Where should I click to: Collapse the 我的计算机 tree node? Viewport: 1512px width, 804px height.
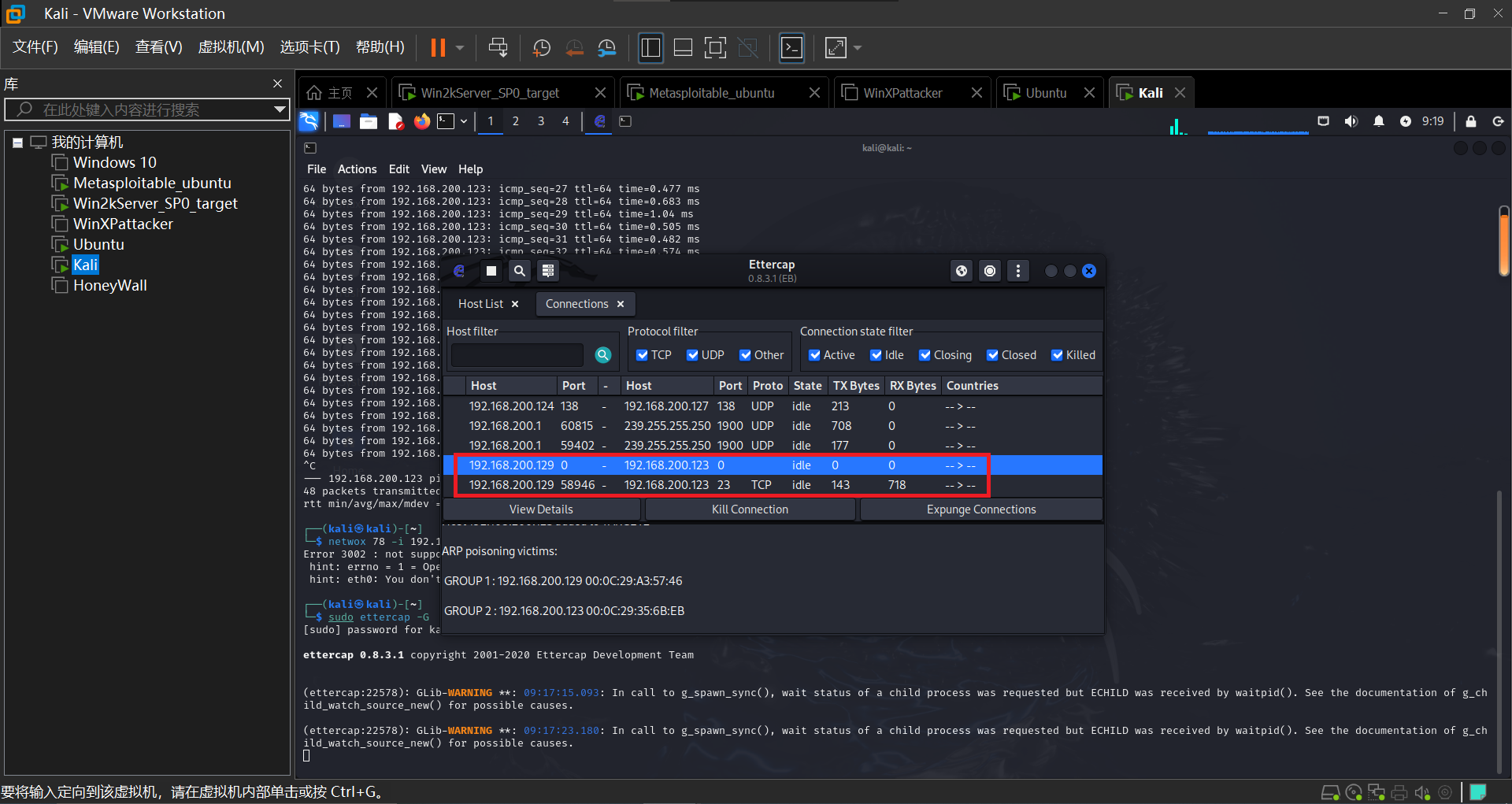click(x=17, y=143)
